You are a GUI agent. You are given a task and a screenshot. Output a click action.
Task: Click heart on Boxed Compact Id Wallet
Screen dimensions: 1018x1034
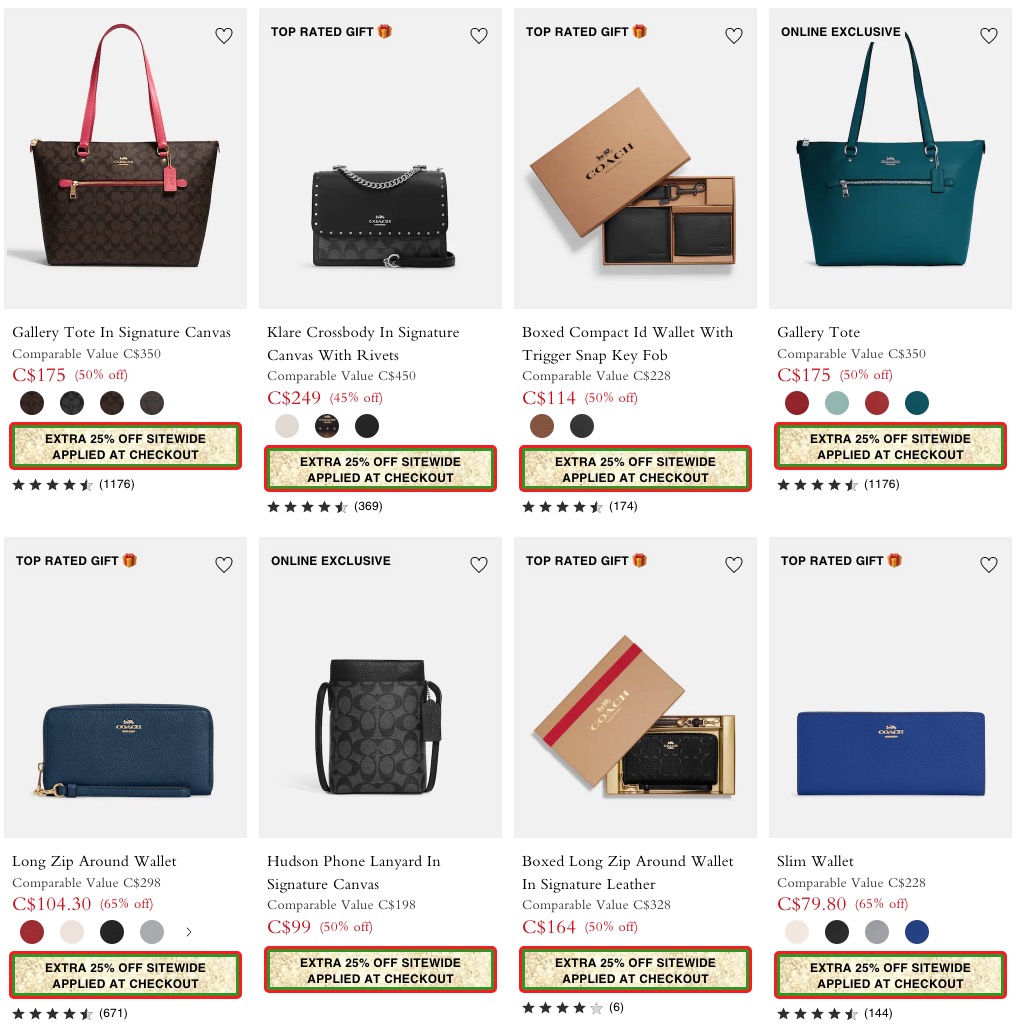734,36
